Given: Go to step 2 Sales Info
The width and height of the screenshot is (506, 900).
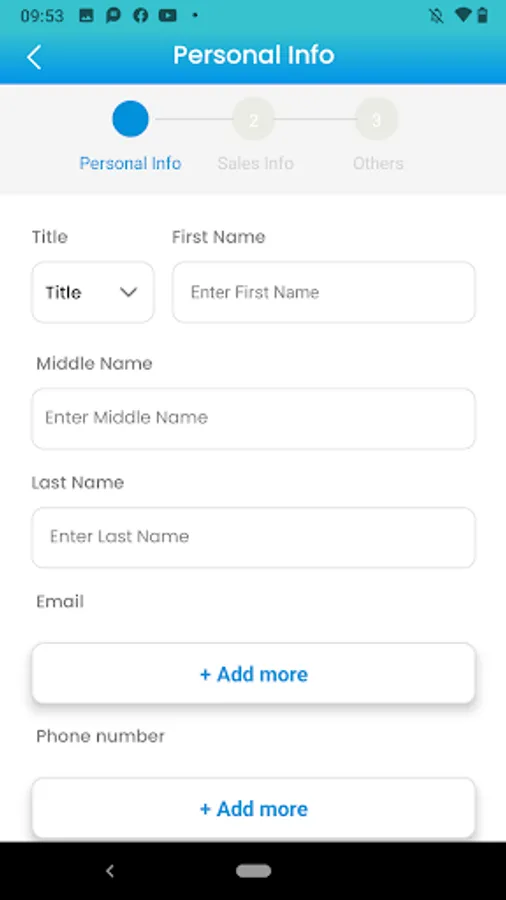Looking at the screenshot, I should (x=254, y=119).
